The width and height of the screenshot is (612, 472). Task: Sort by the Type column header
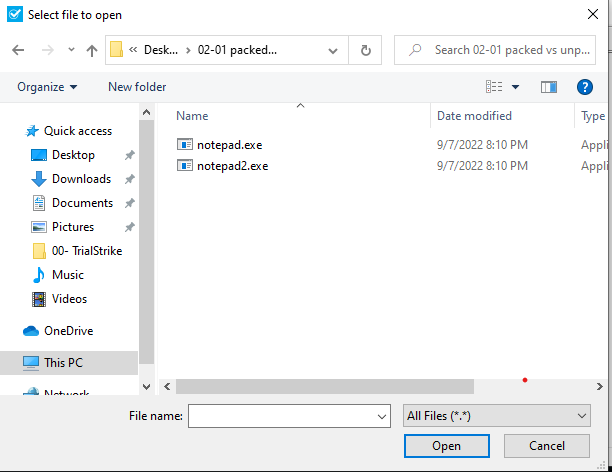click(x=592, y=116)
